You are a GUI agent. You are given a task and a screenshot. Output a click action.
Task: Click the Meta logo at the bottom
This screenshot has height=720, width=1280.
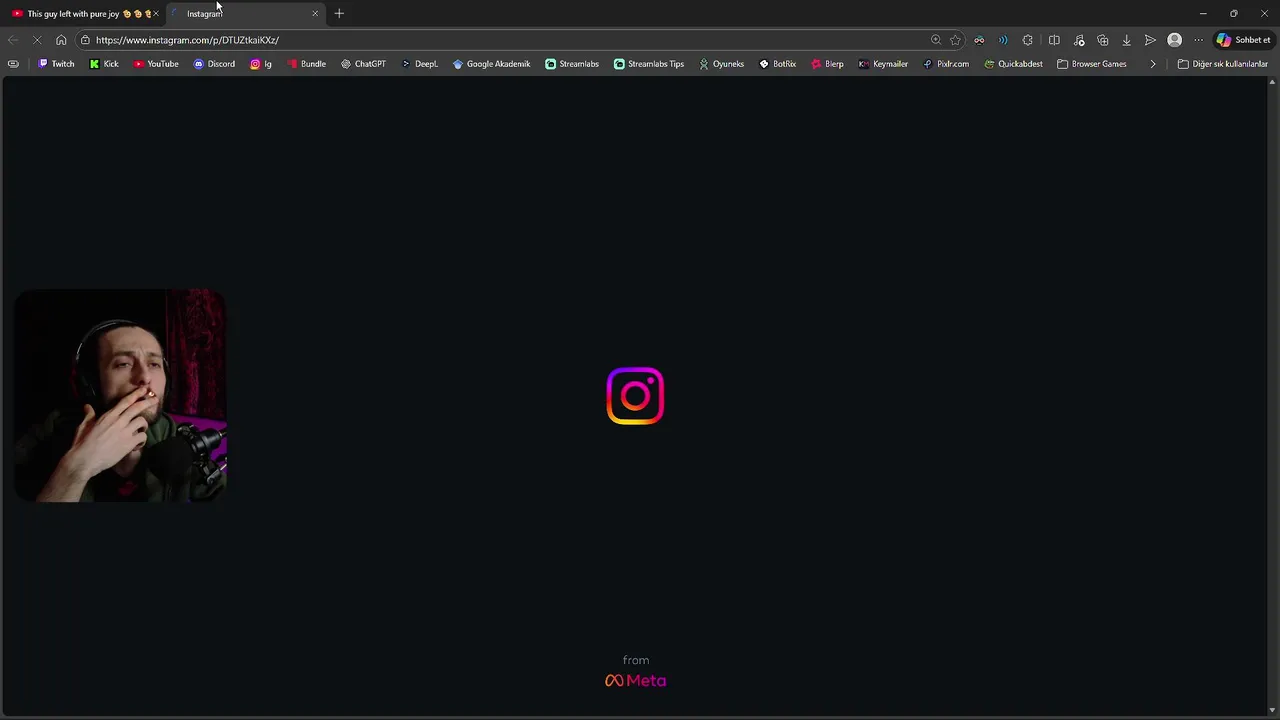point(635,680)
